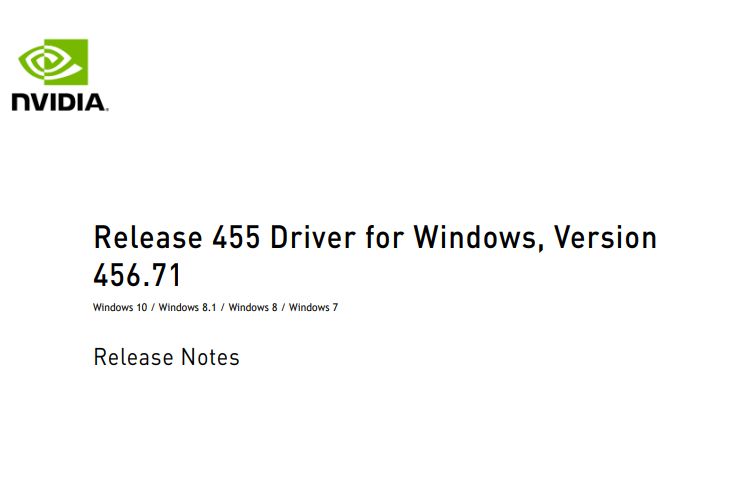Click the green NVIDIA eye logo
The width and height of the screenshot is (737, 480).
tap(53, 62)
